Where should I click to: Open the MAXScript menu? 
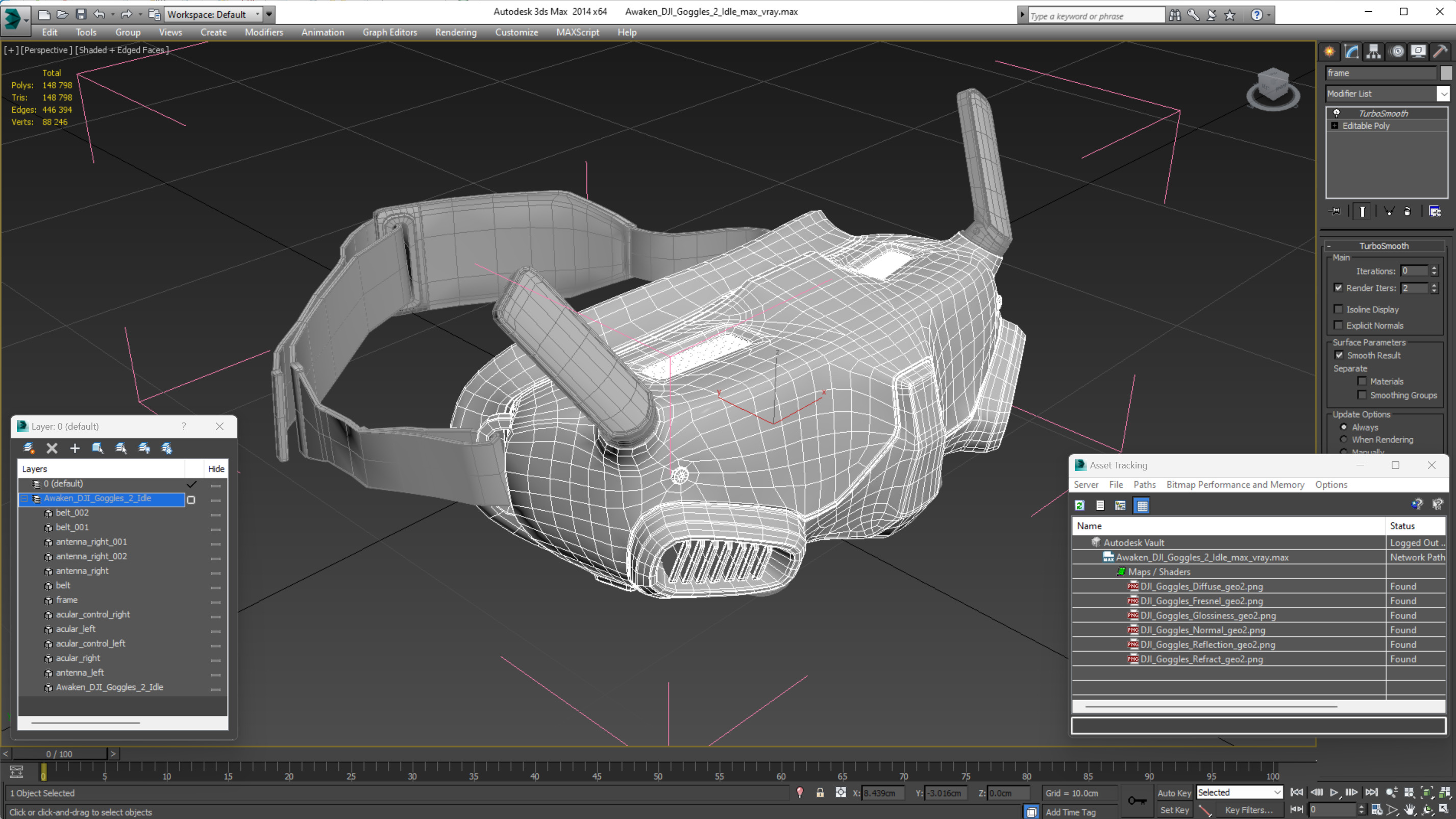(577, 32)
